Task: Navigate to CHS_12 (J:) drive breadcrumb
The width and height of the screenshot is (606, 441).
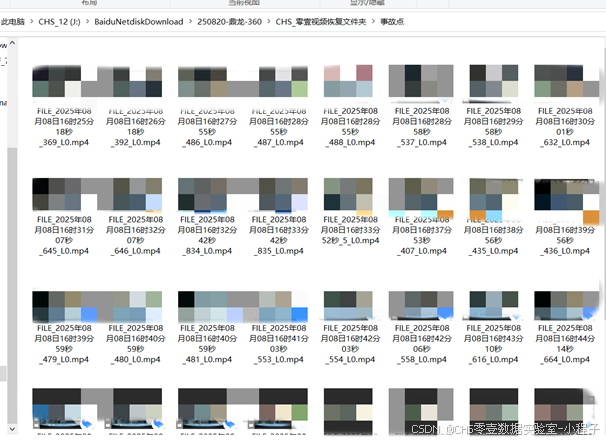Action: point(59,22)
